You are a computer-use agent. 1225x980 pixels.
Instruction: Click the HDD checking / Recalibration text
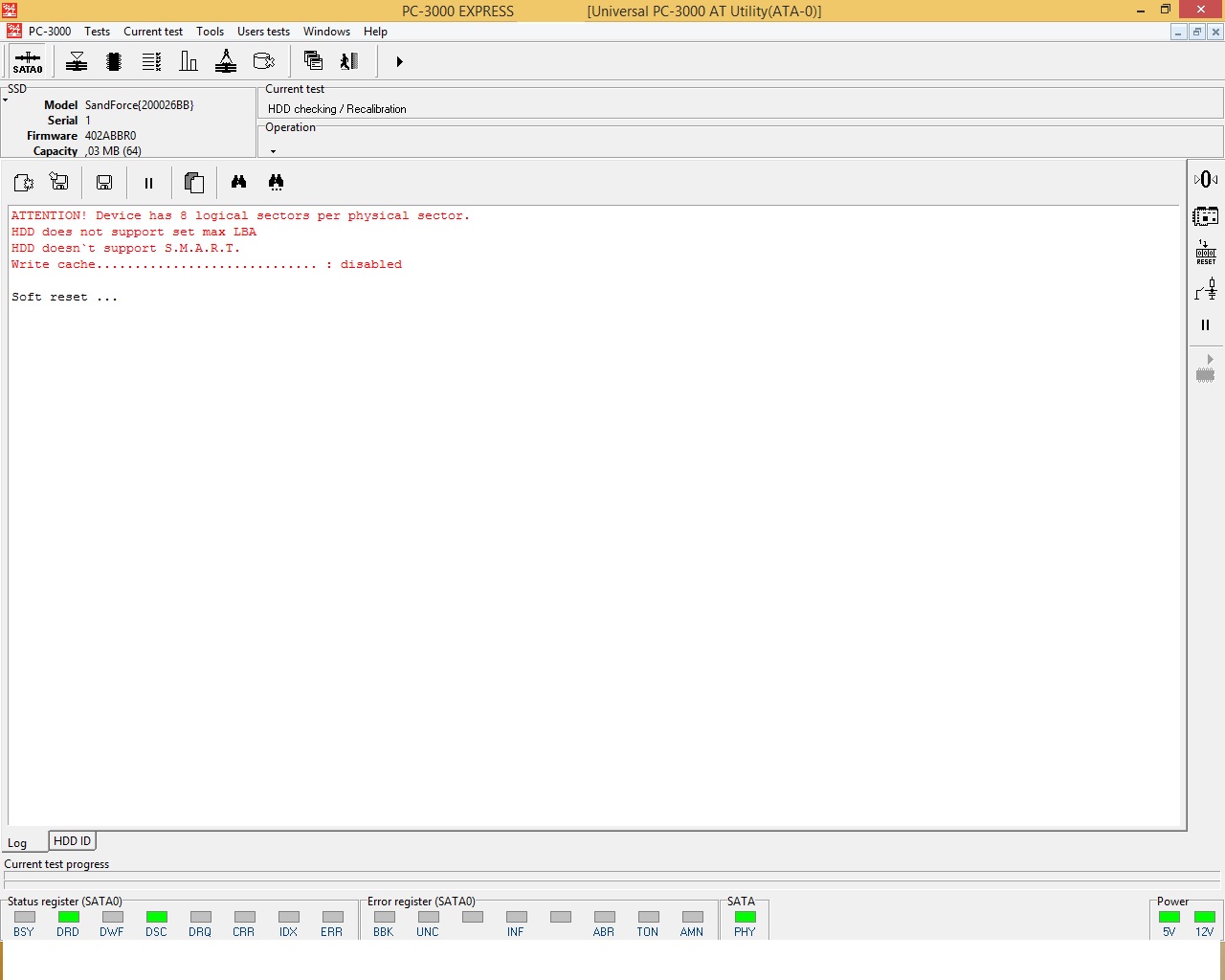tap(337, 109)
